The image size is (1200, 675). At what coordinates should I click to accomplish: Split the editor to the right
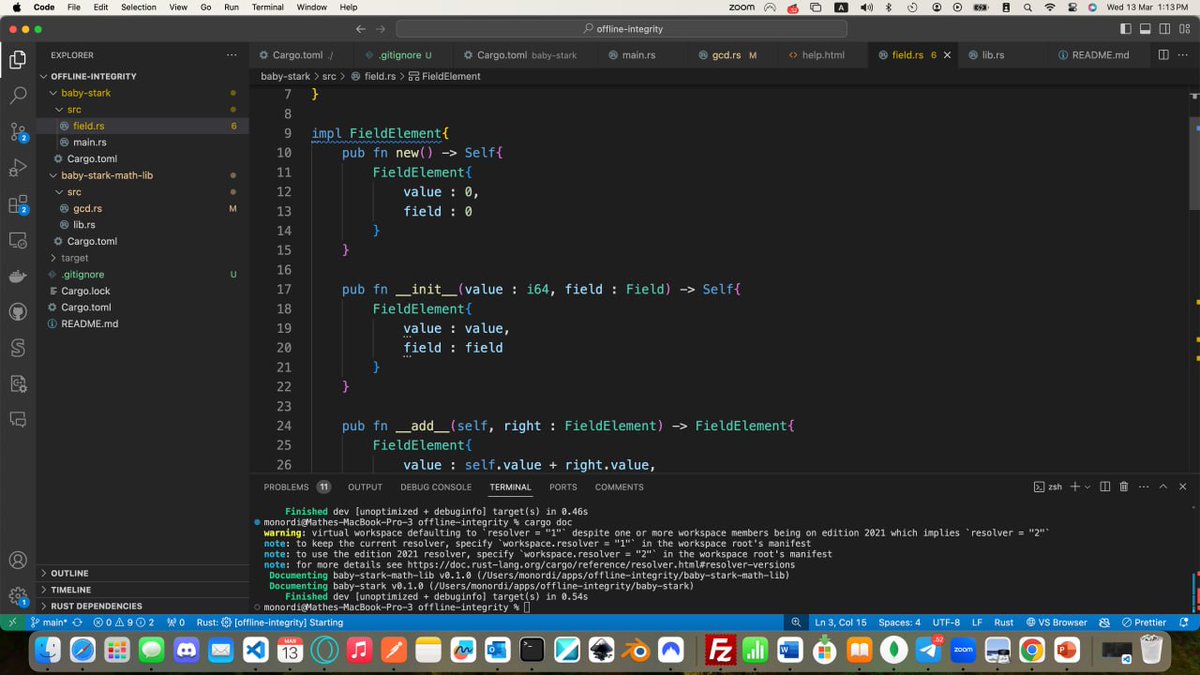pos(1165,55)
